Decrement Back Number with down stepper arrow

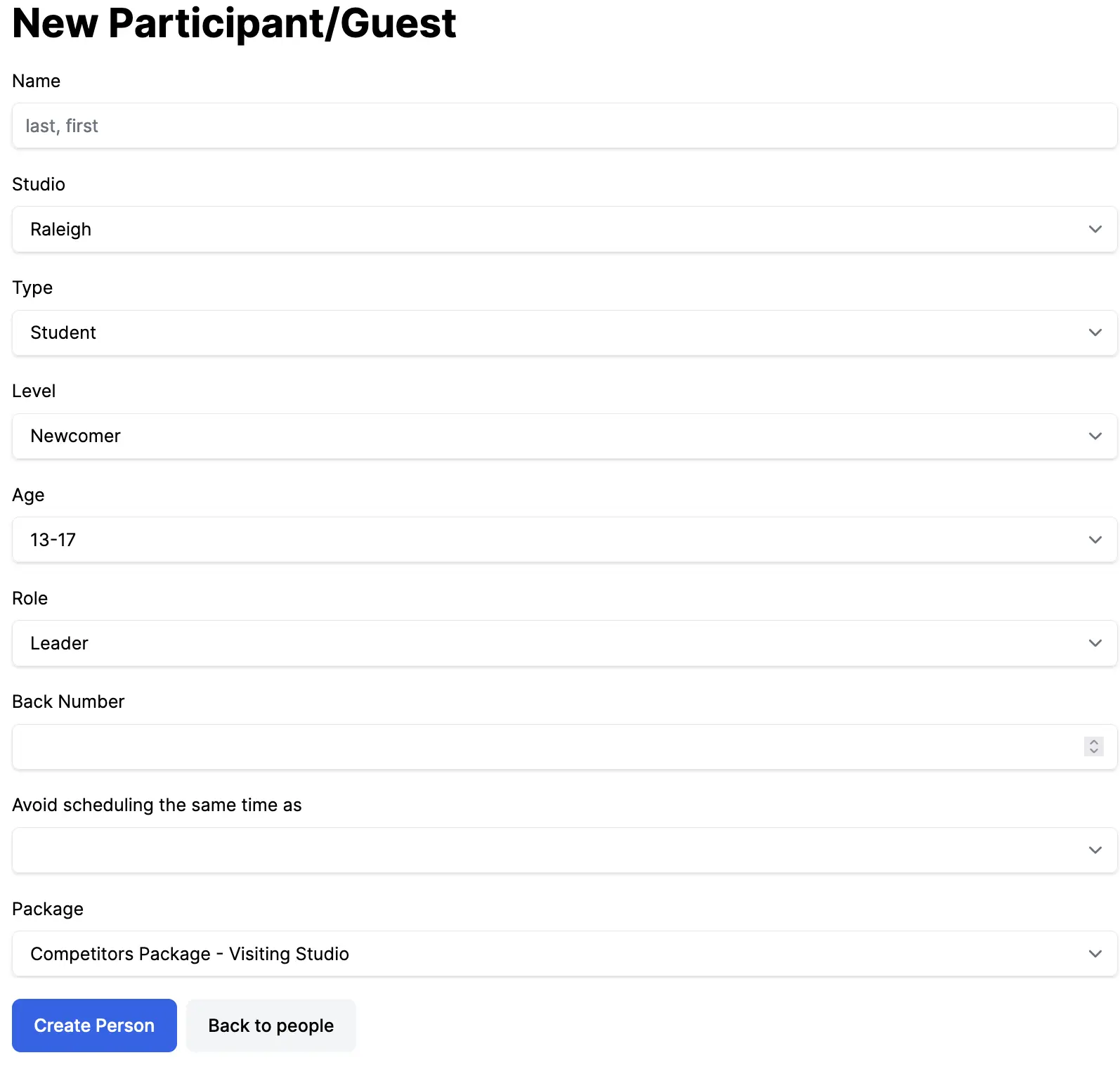(1094, 751)
